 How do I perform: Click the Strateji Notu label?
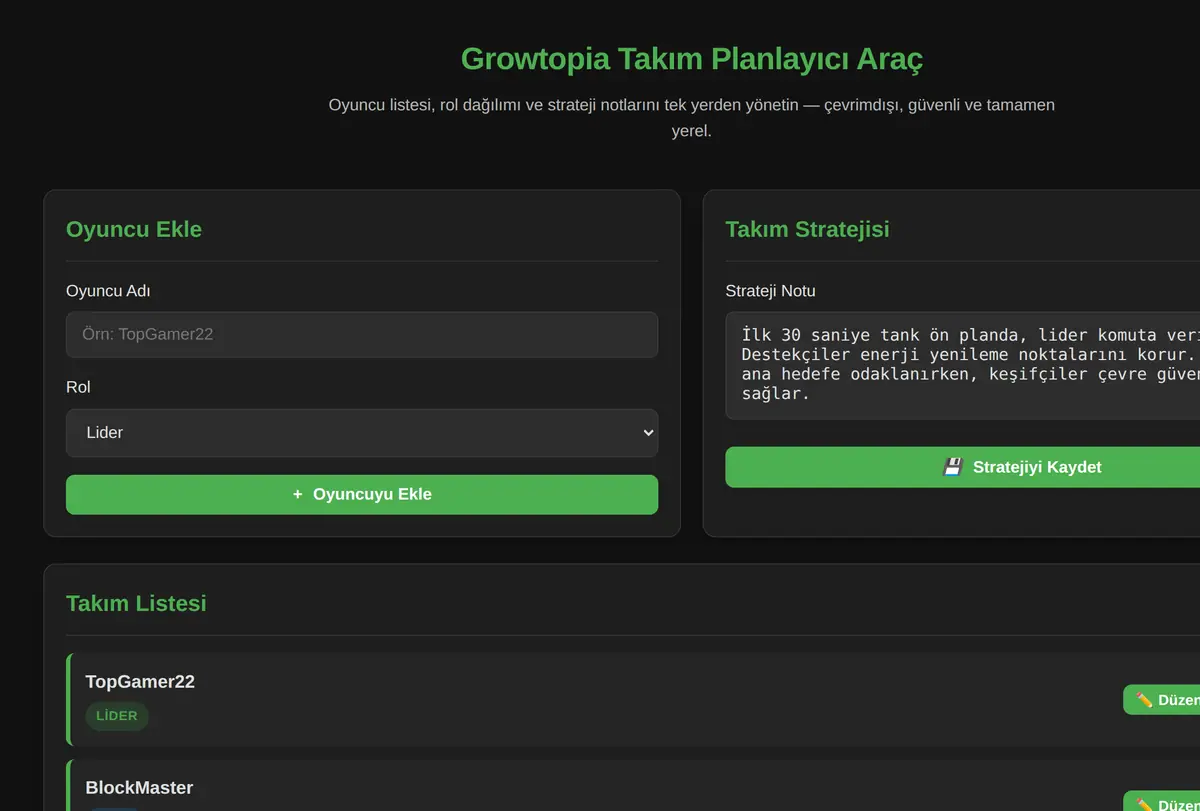click(x=770, y=291)
